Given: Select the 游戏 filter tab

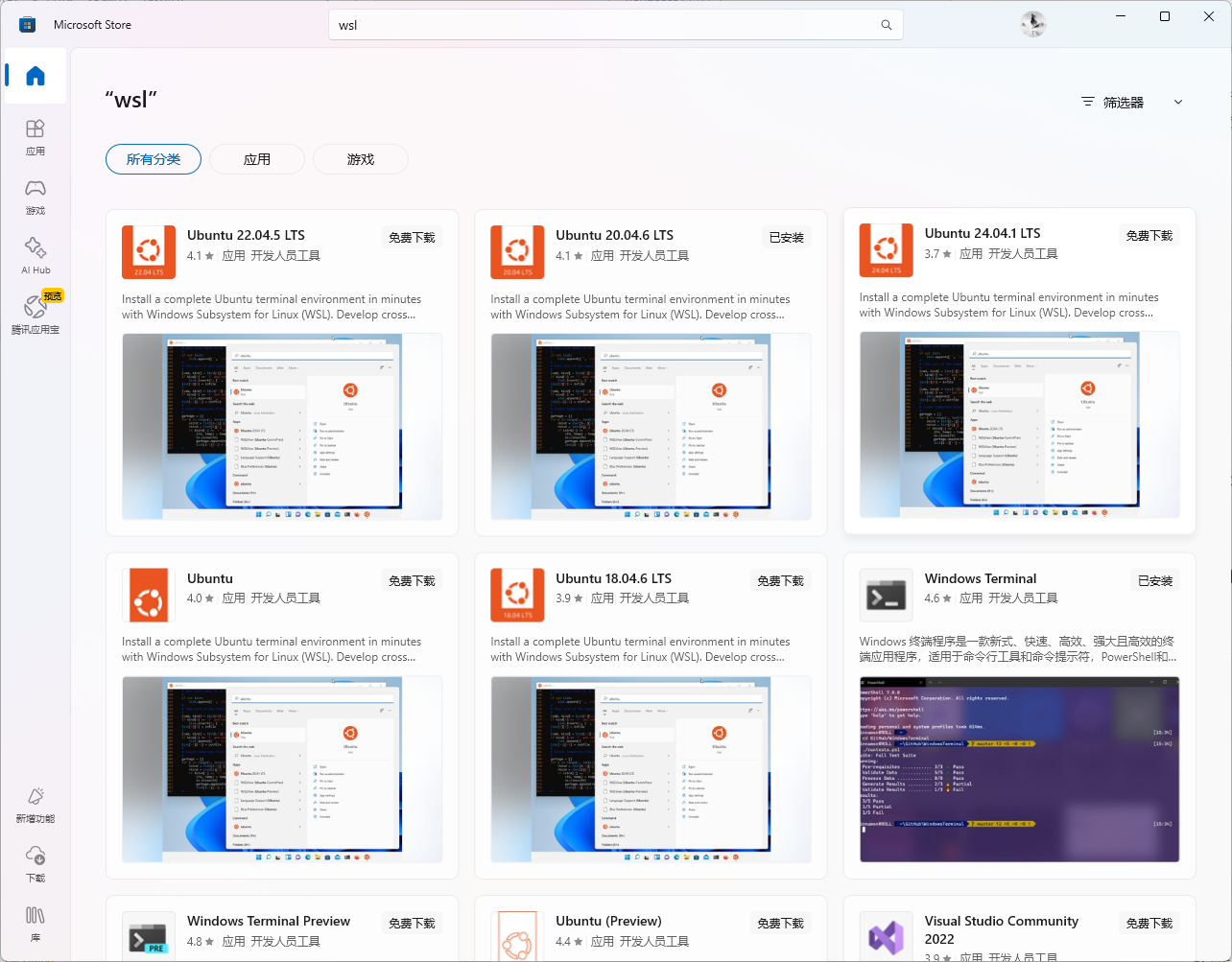Looking at the screenshot, I should [361, 159].
